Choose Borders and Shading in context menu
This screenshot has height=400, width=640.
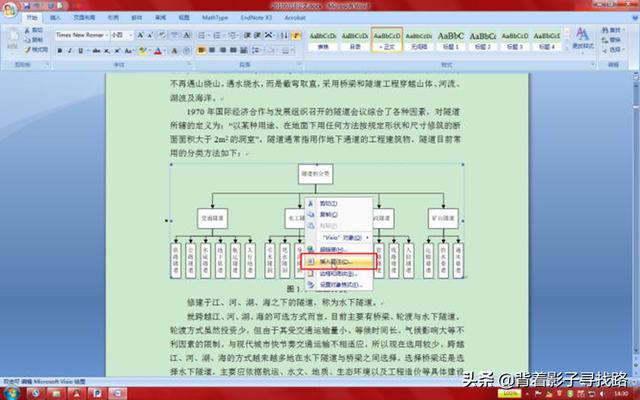click(339, 274)
